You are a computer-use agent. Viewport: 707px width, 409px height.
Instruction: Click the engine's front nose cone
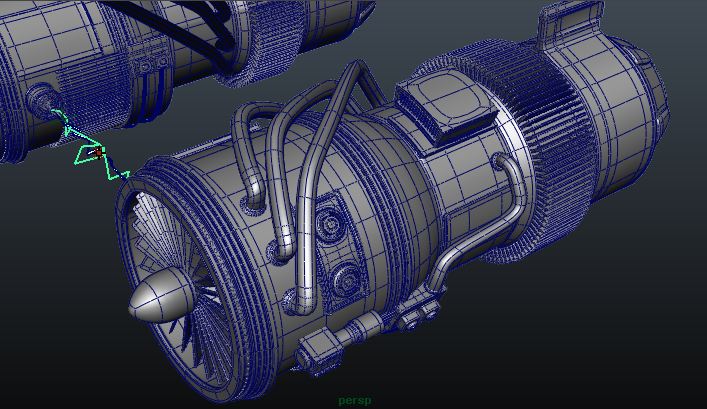pos(161,296)
